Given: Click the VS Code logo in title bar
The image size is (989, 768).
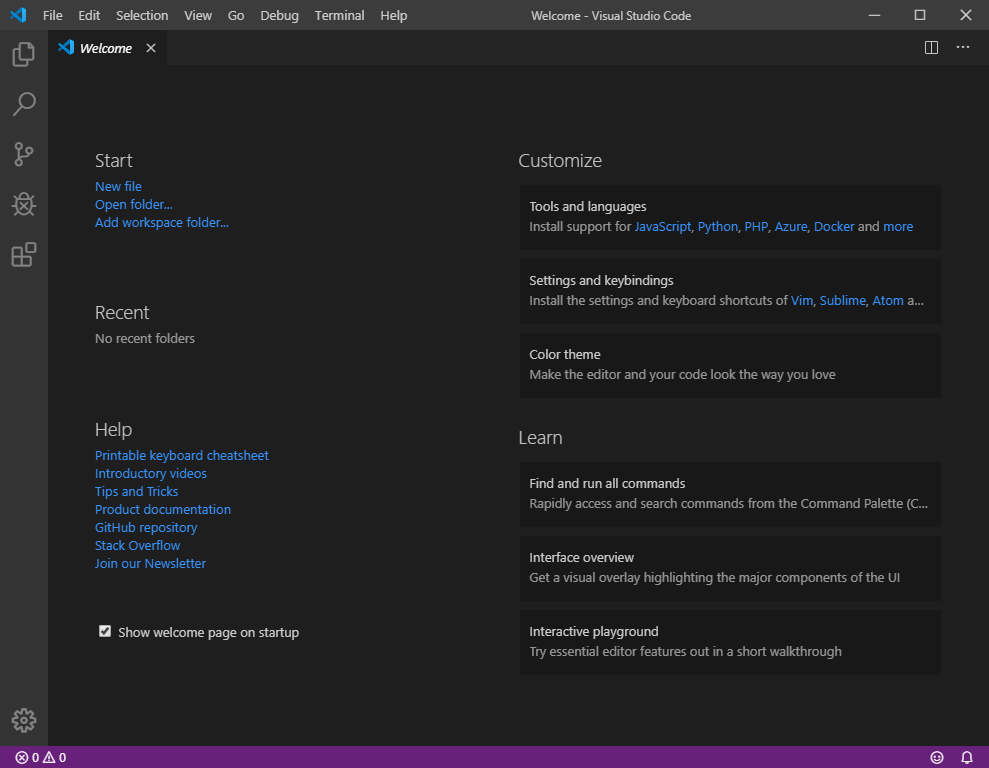Looking at the screenshot, I should 18,15.
